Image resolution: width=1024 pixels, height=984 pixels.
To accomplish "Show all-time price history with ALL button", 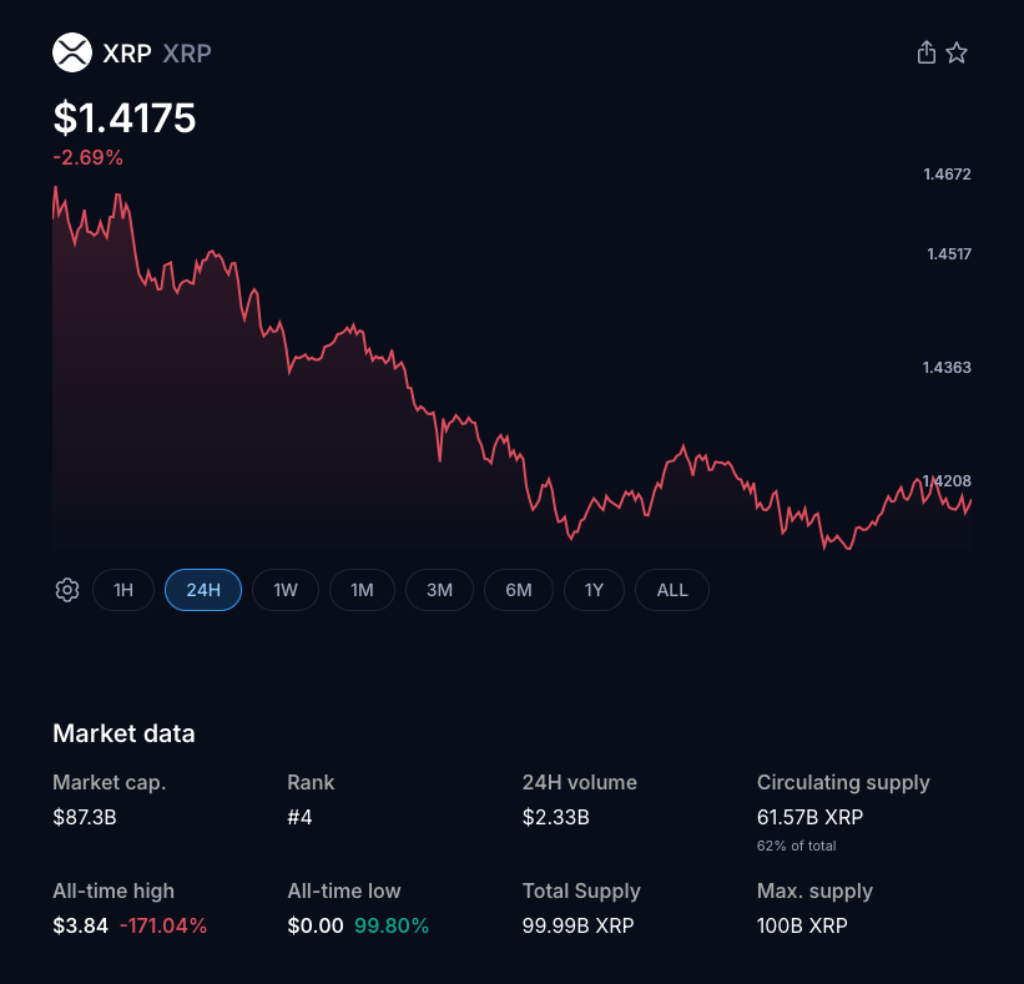I will click(x=671, y=590).
